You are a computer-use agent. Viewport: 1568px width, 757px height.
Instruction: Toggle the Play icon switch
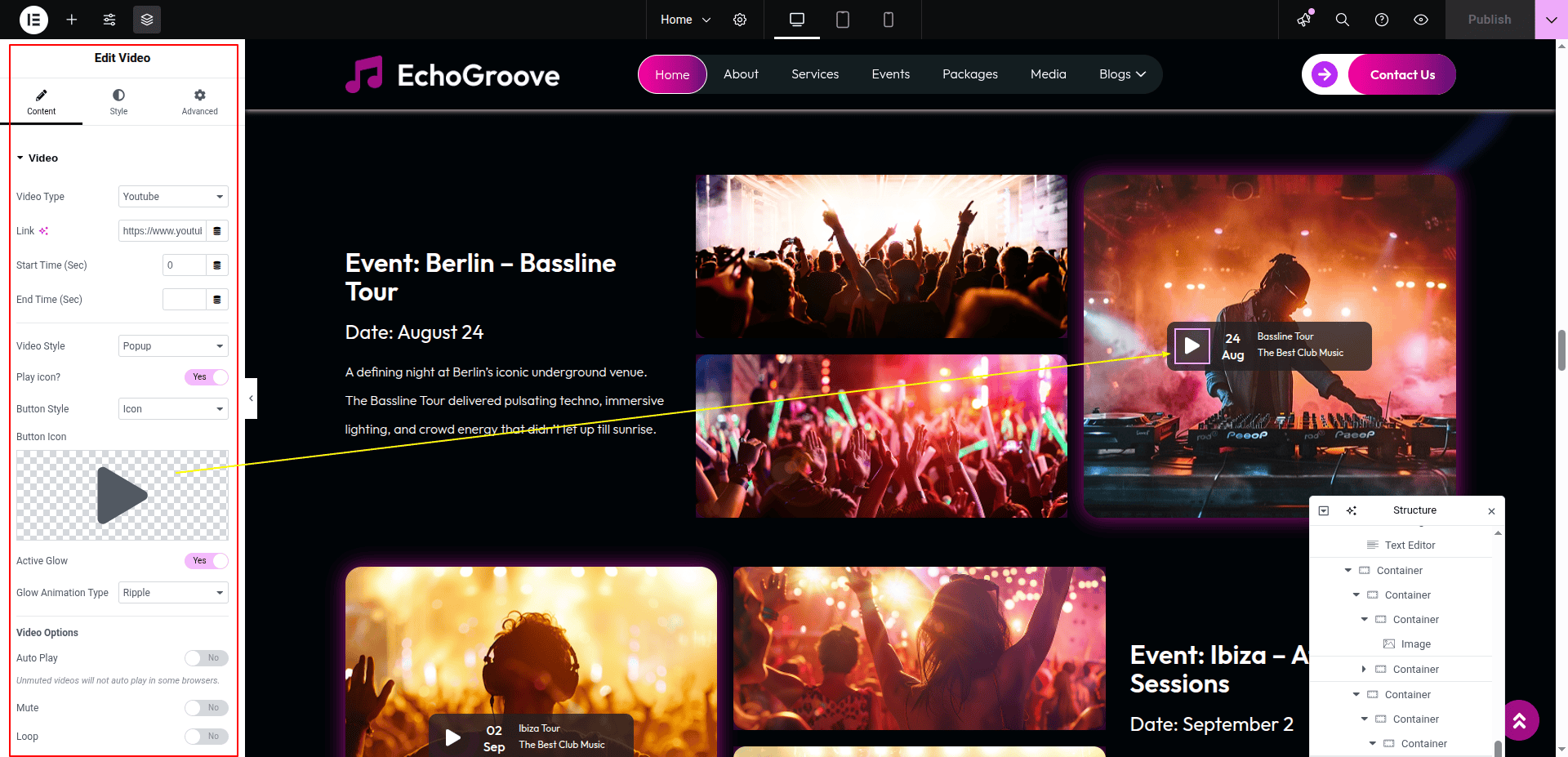tap(206, 377)
